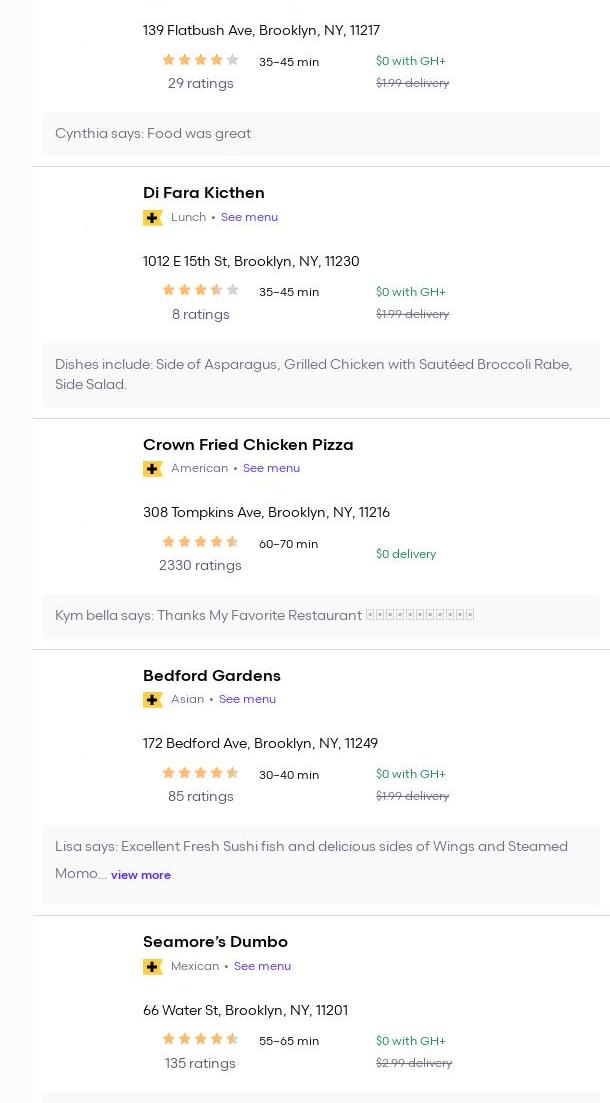The height and width of the screenshot is (1103, 610).
Task: Open See menu for Di Fara Kicthen
Action: coord(249,217)
